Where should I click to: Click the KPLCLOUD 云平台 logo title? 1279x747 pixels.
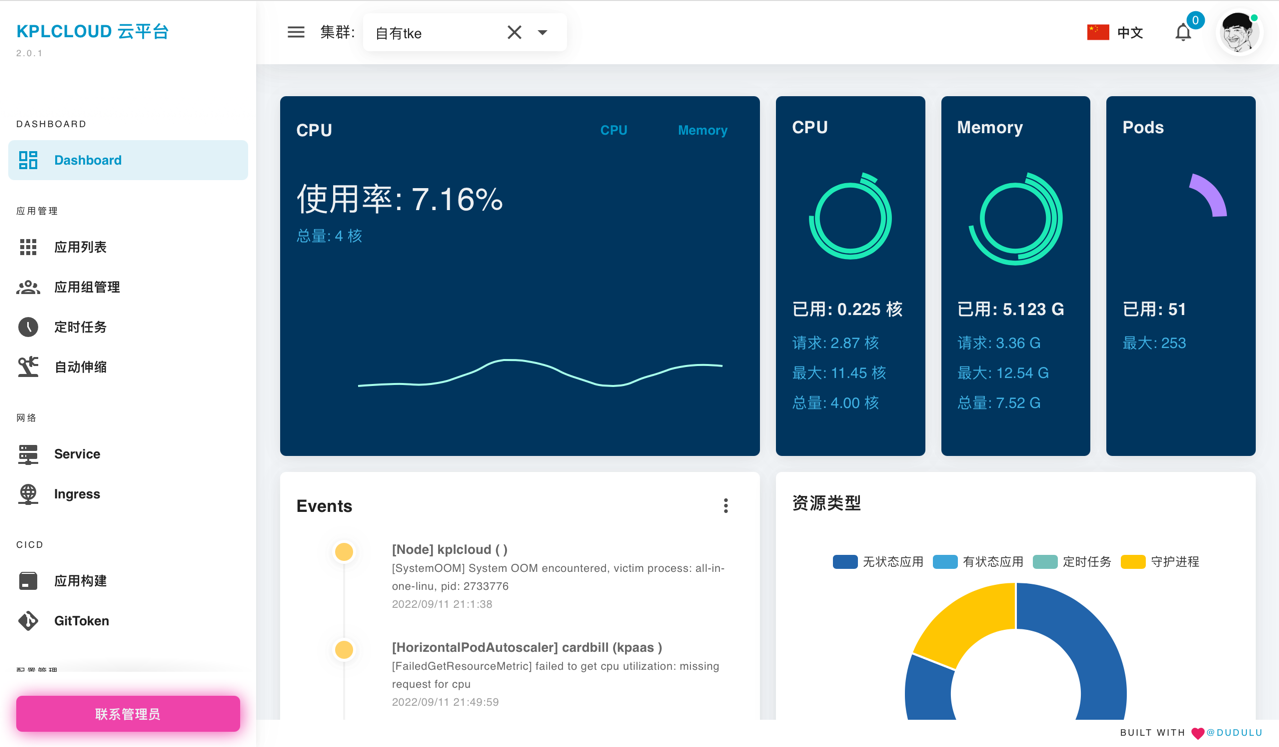[x=93, y=31]
